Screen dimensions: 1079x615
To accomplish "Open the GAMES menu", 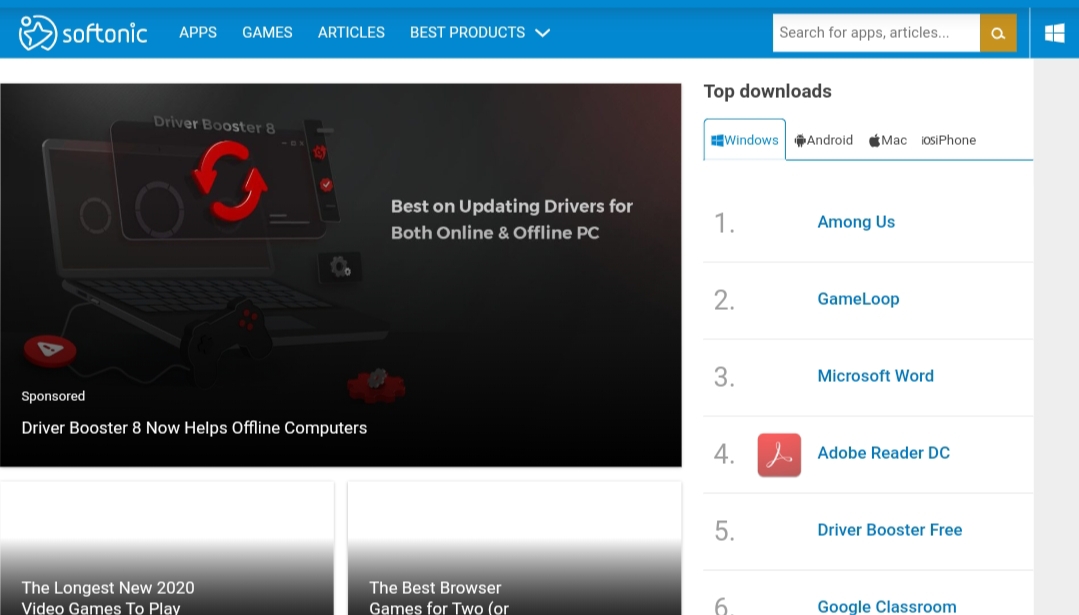I will 267,32.
